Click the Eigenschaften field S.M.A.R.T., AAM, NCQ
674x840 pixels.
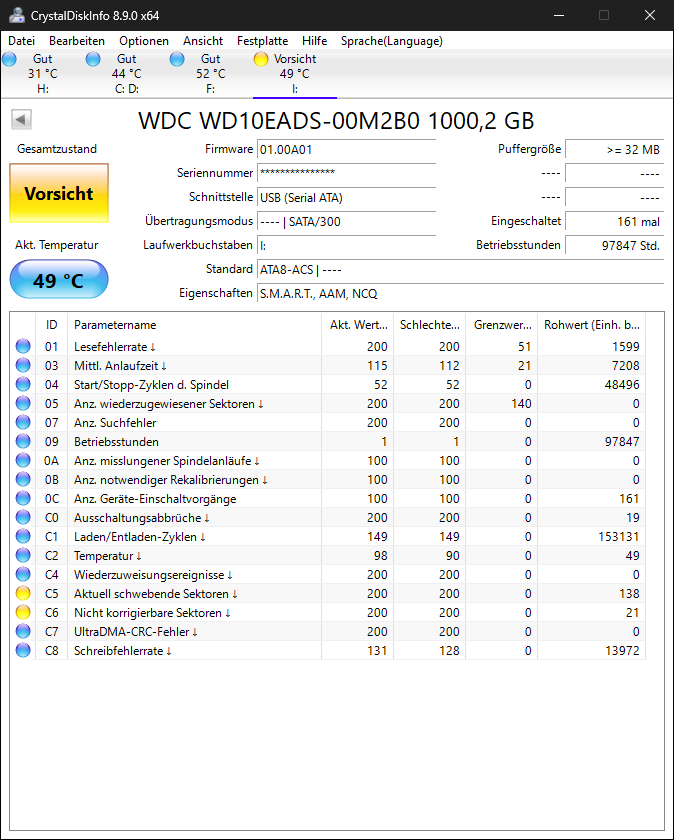(460, 294)
